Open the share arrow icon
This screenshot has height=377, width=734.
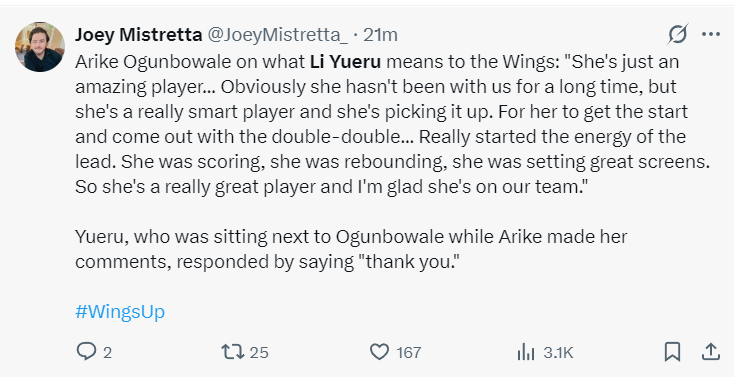(710, 352)
